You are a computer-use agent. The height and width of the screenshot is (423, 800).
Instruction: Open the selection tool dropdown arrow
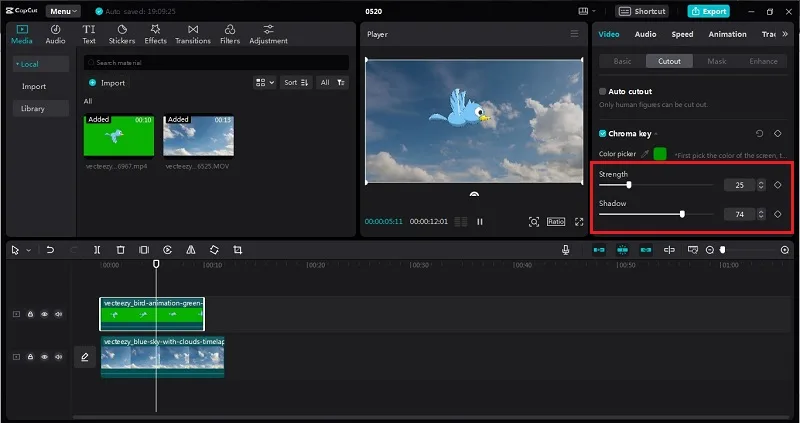click(29, 250)
